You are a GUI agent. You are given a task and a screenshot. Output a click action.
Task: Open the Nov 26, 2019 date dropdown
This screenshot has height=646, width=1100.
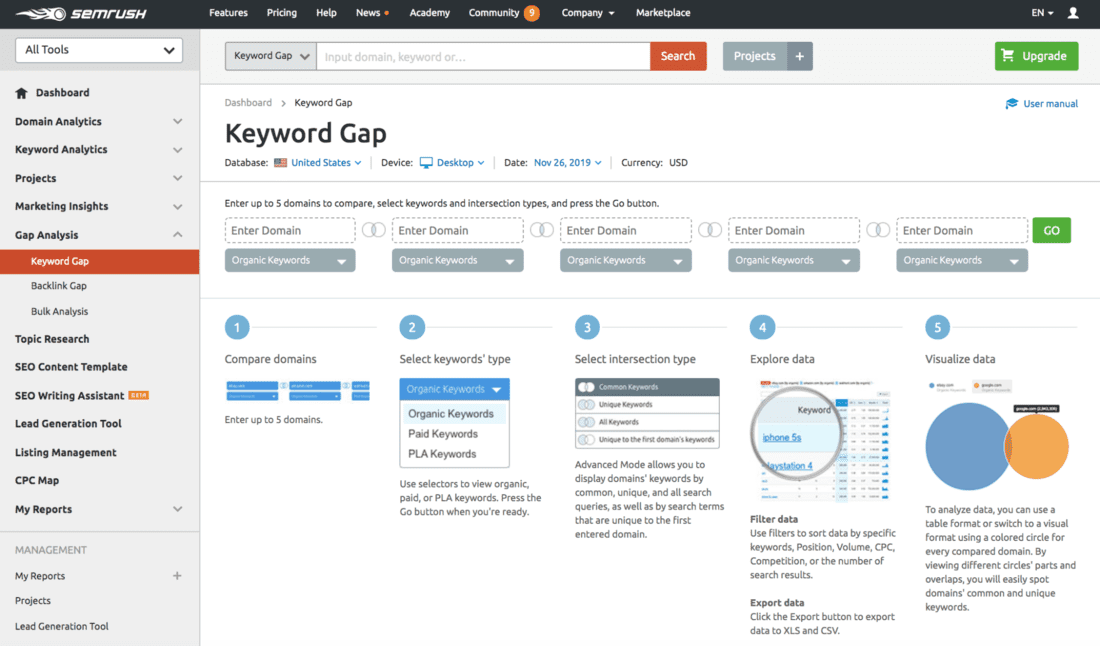click(x=567, y=161)
